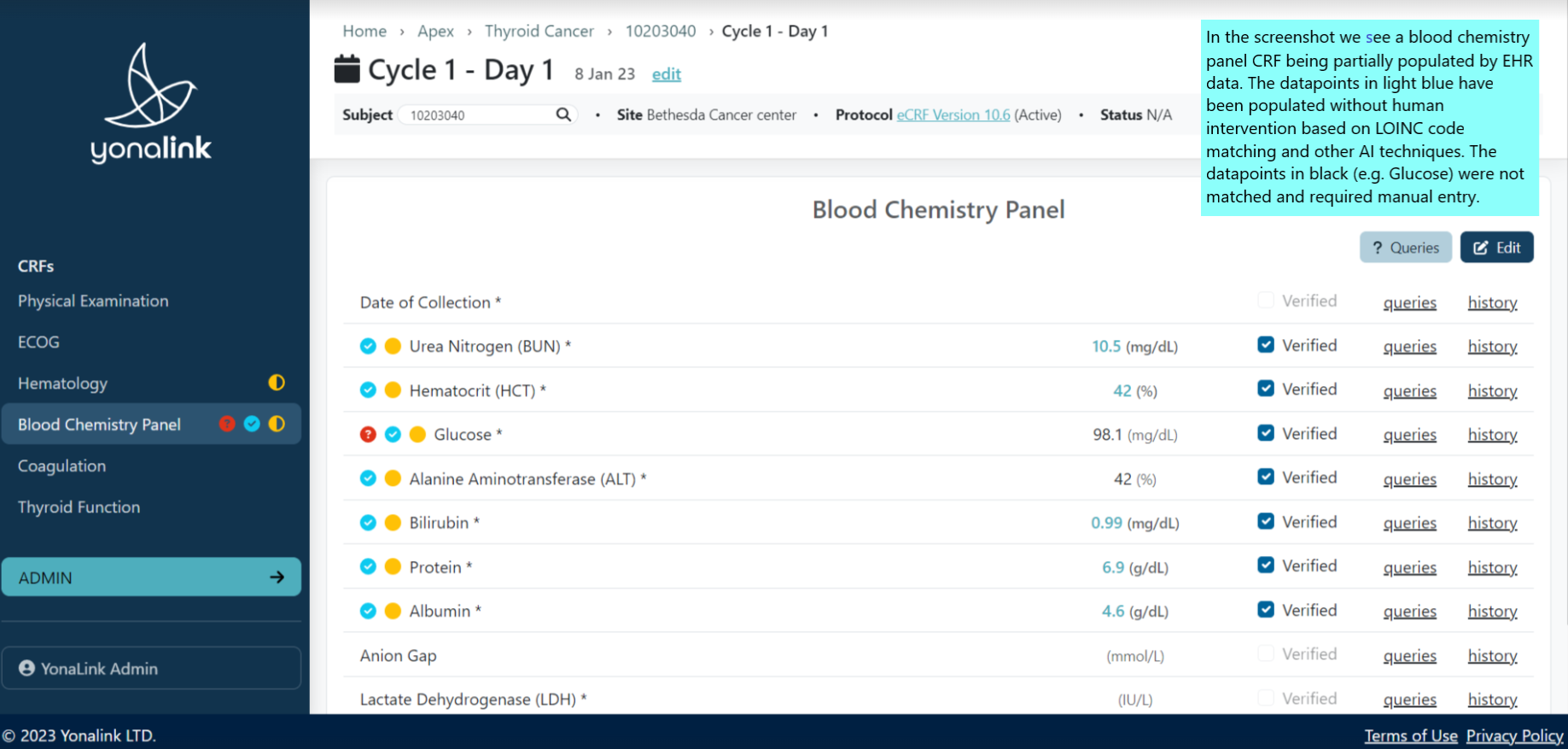
Task: Click the blue checkmark icon next to Urea Nitrogen
Action: (x=368, y=346)
